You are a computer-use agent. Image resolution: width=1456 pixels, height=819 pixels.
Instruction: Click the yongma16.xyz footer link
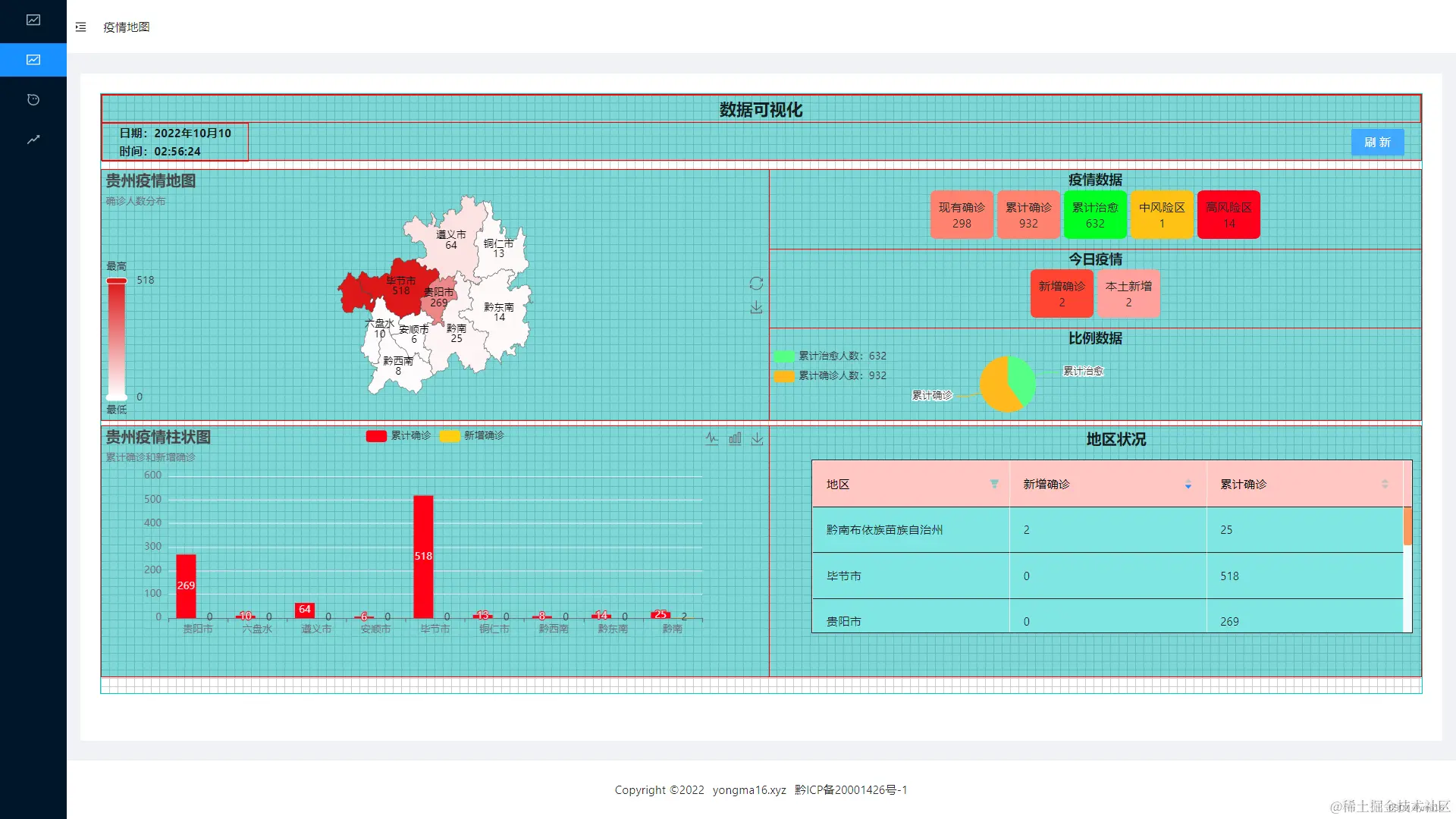pyautogui.click(x=748, y=790)
